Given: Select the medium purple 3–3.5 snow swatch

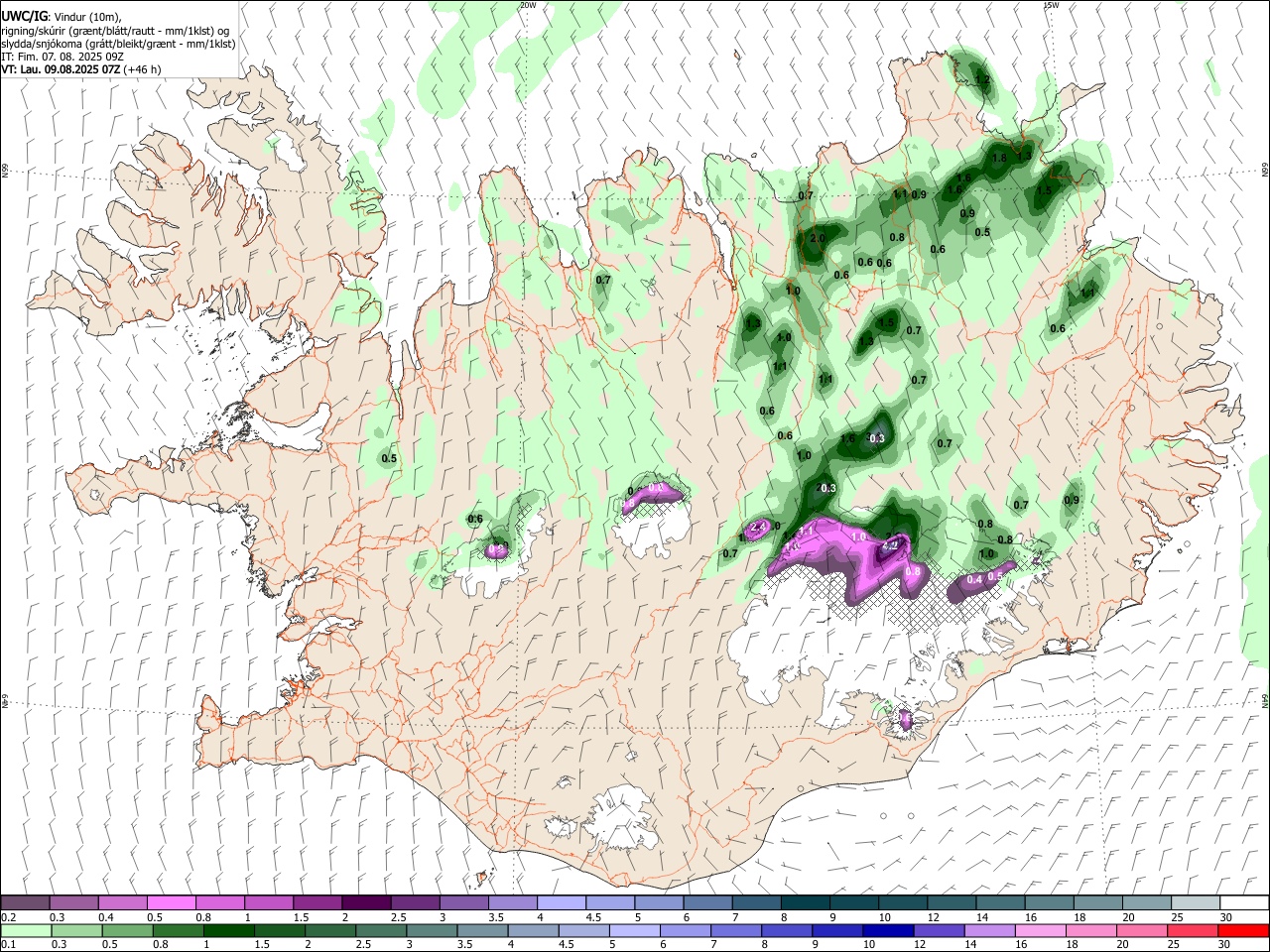Looking at the screenshot, I should click(463, 902).
